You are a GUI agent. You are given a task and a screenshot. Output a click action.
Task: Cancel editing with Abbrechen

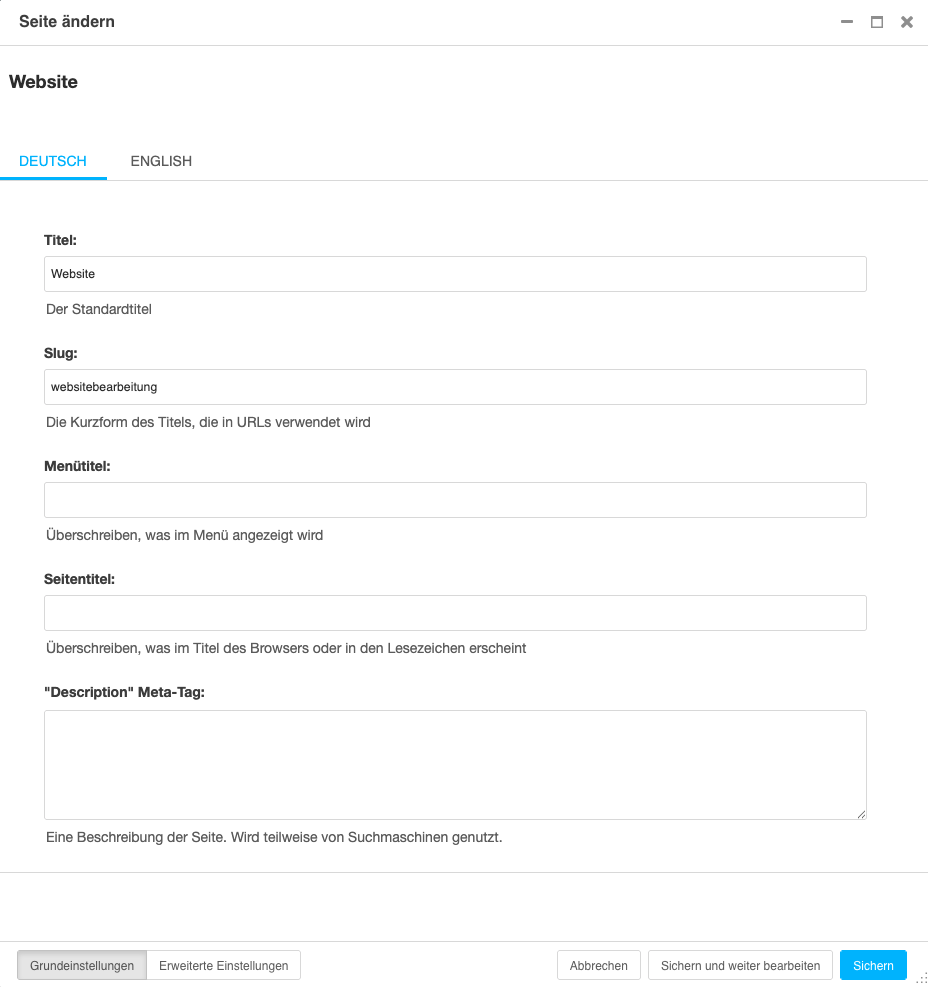[598, 964]
